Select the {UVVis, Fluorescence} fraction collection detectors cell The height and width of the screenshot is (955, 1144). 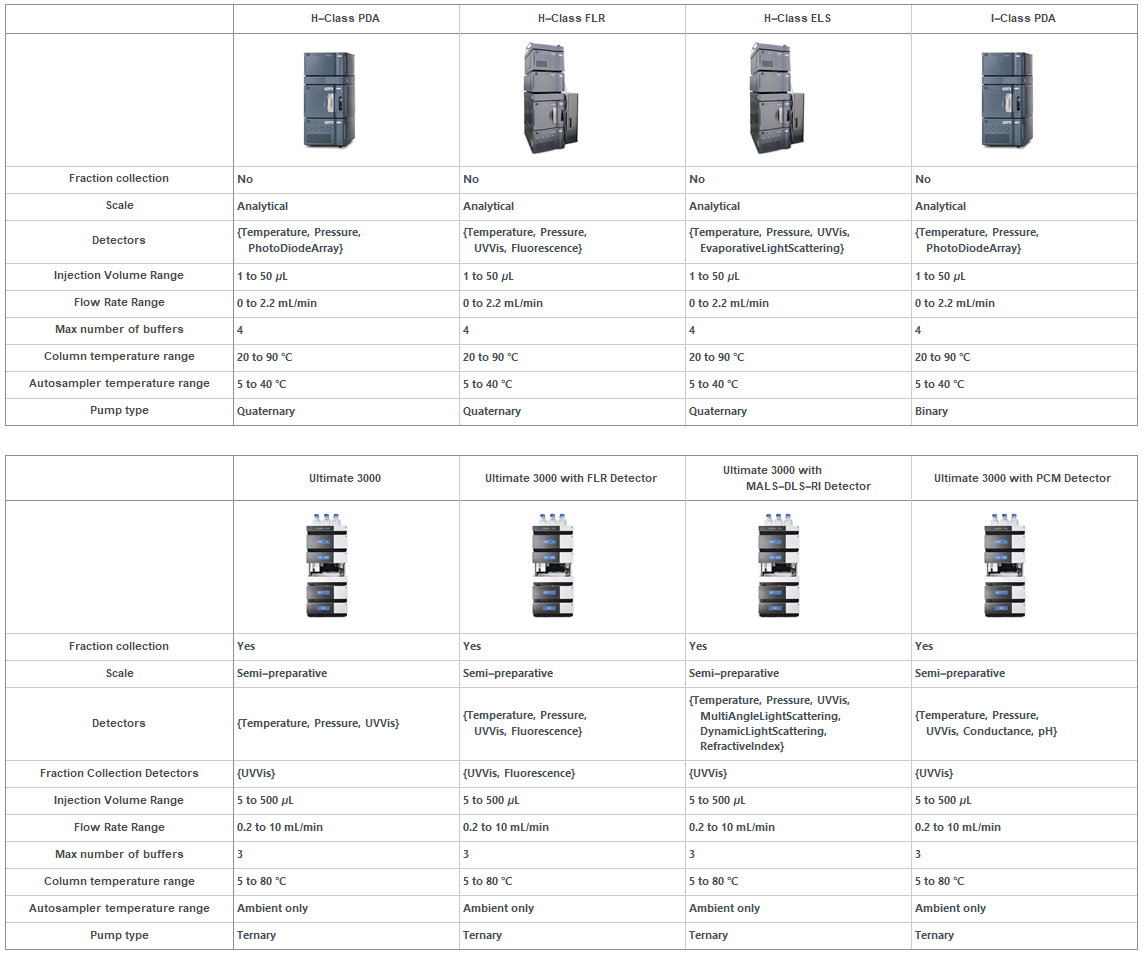pos(518,774)
